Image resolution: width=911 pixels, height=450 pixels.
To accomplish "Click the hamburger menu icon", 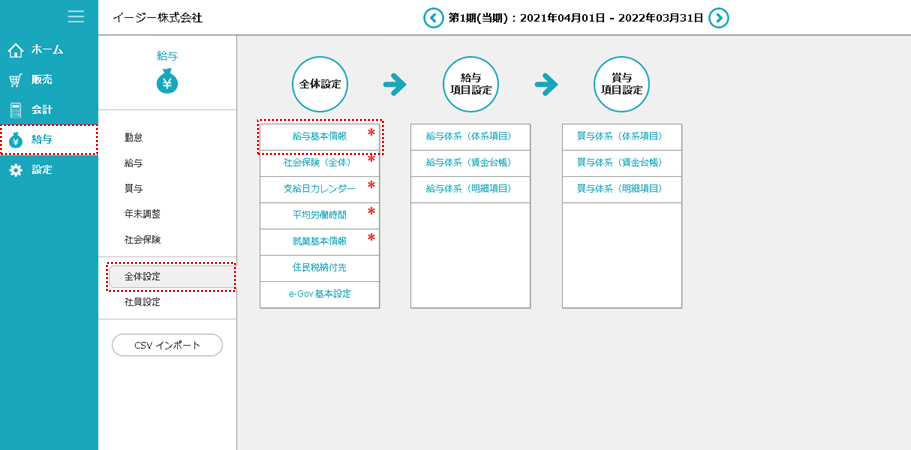I will (75, 16).
